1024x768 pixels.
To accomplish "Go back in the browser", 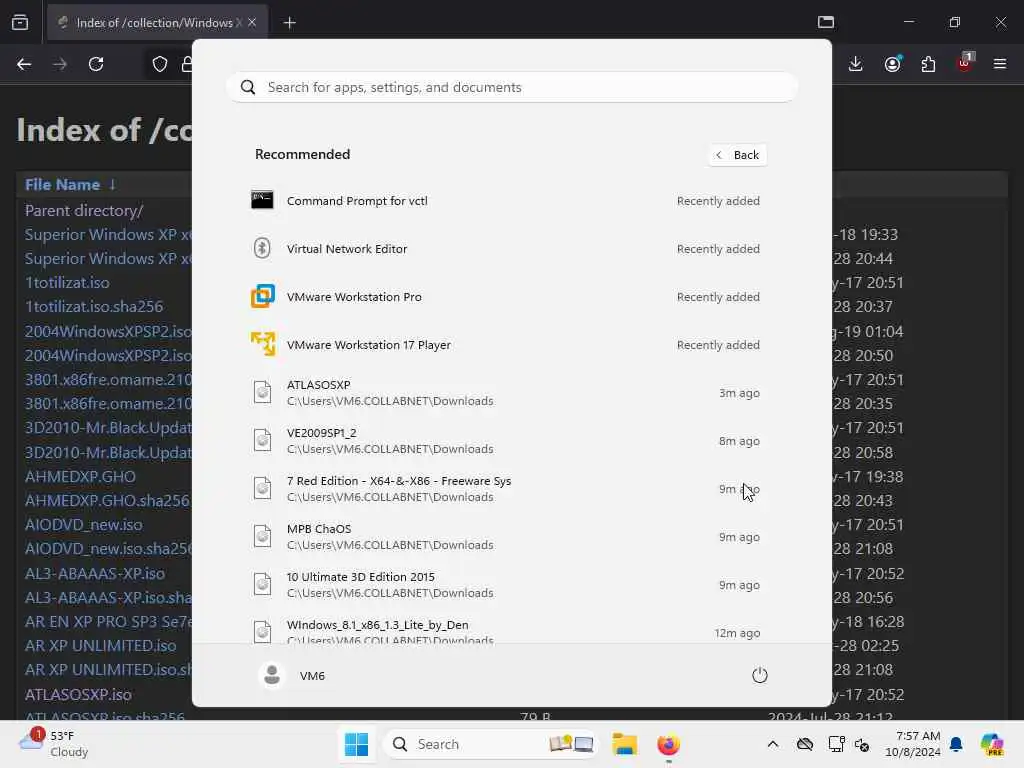I will (x=24, y=64).
